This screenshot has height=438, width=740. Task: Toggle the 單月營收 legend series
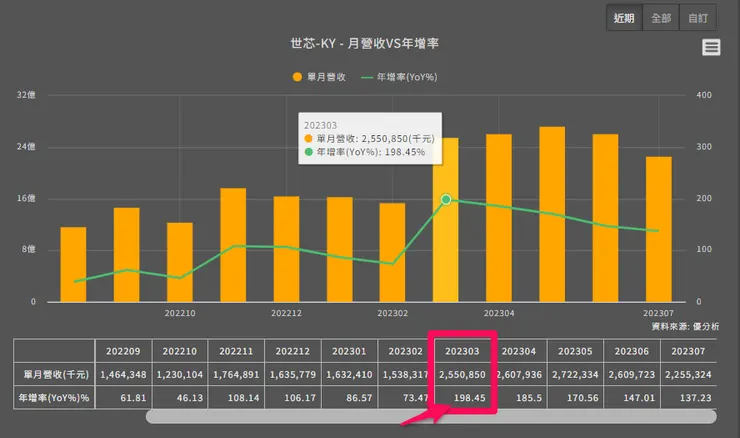pyautogui.click(x=319, y=77)
